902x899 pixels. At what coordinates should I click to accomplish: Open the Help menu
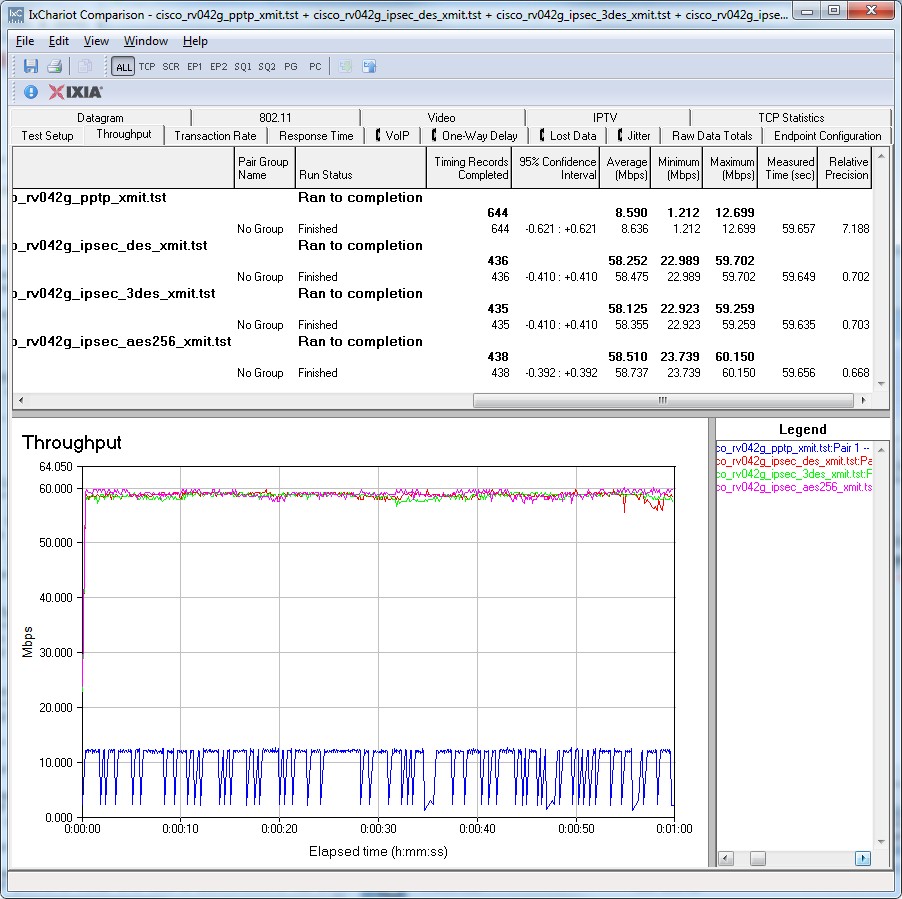point(195,41)
